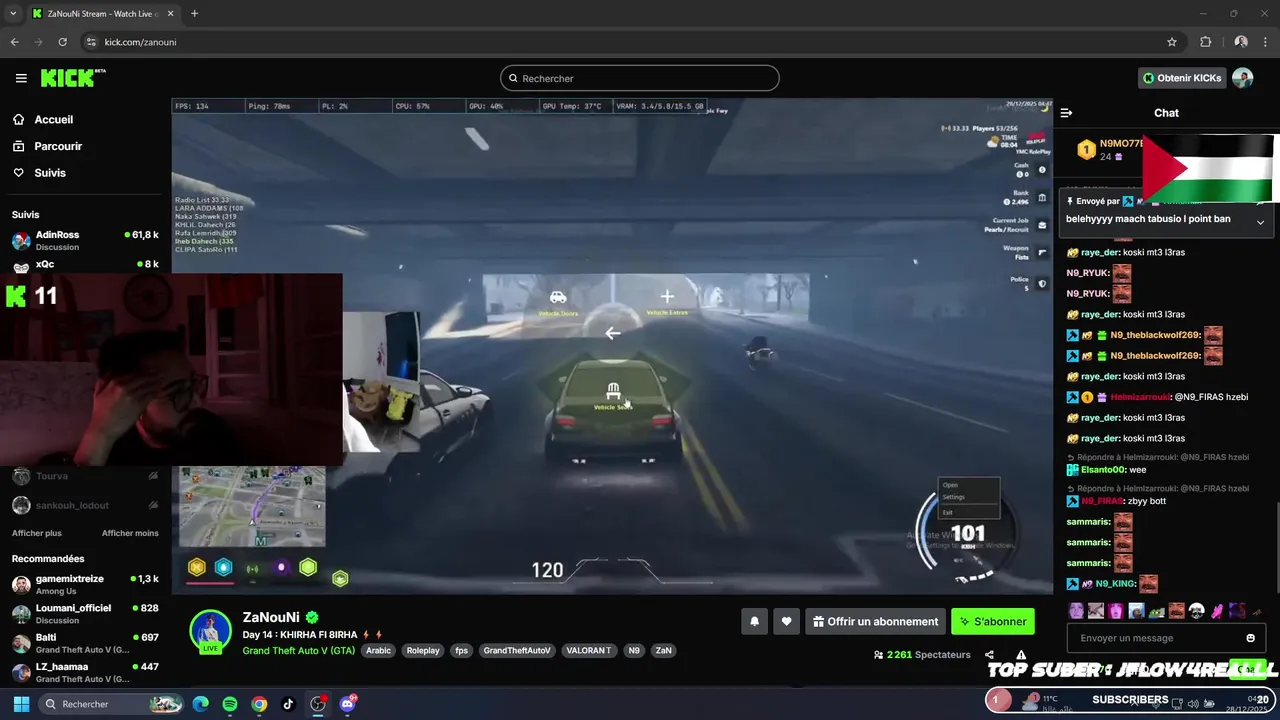The image size is (1280, 720).
Task: Click Obtenir KICKs button
Action: click(x=1182, y=78)
